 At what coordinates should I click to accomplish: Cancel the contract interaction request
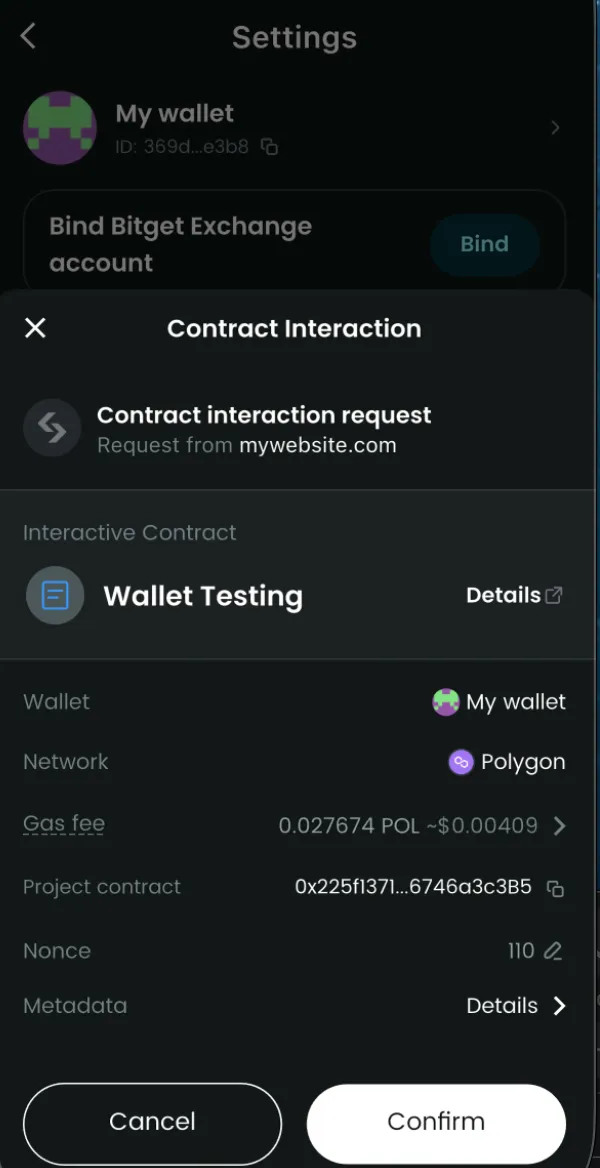[x=152, y=1122]
